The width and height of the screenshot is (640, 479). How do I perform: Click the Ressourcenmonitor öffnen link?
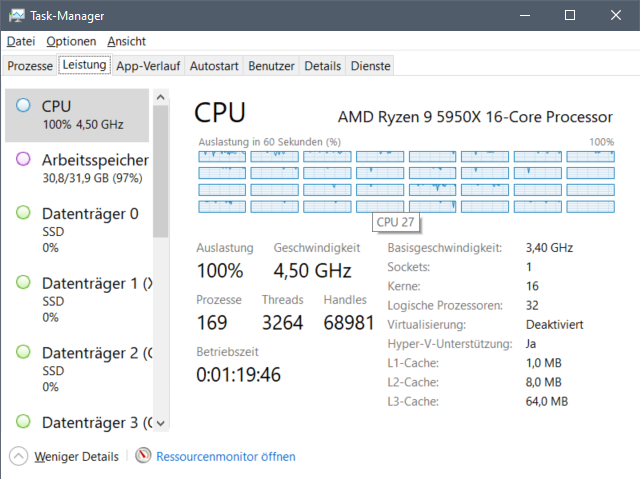coord(226,457)
